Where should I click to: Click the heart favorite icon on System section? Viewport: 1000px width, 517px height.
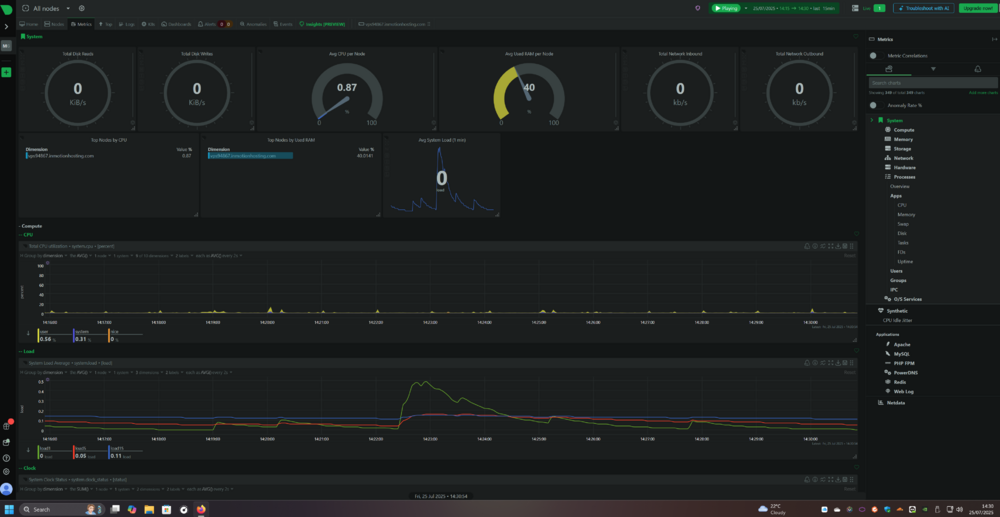(x=856, y=37)
